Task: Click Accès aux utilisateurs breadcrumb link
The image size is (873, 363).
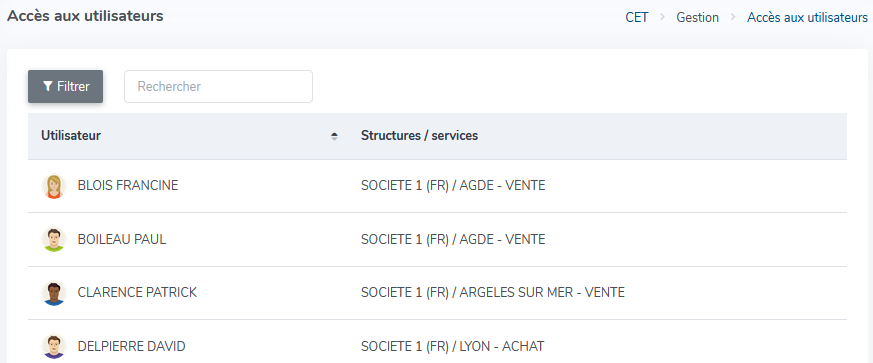Action: coord(807,17)
